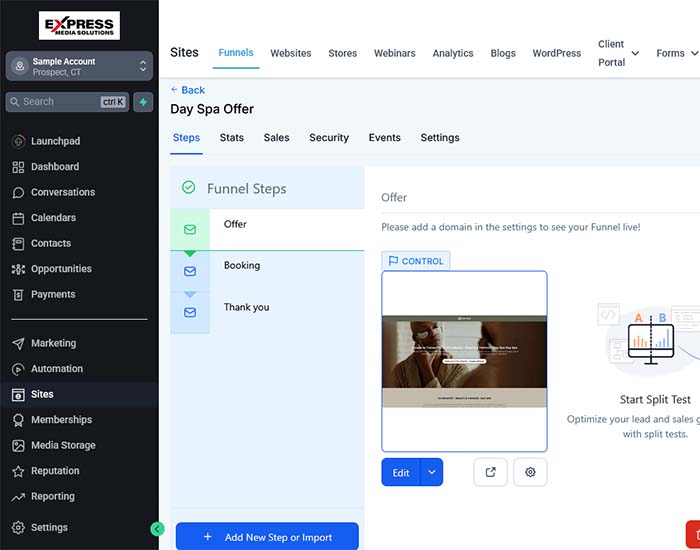This screenshot has width=700, height=550.
Task: Click Start Split Test
Action: [x=655, y=400]
